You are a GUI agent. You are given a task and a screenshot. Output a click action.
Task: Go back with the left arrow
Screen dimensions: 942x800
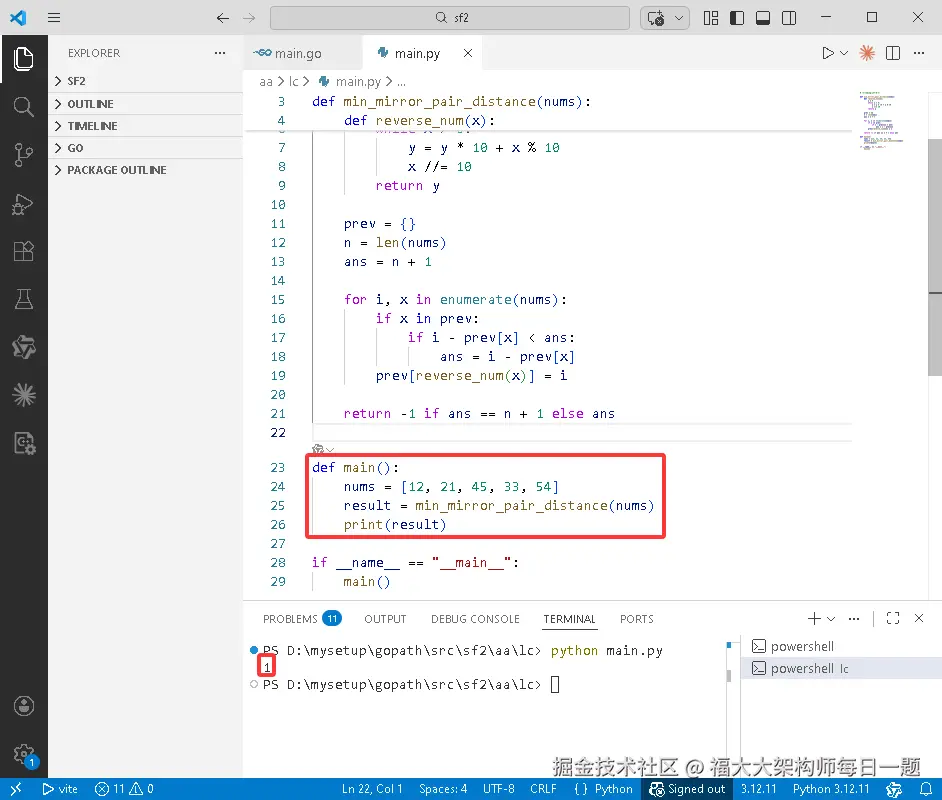223,18
